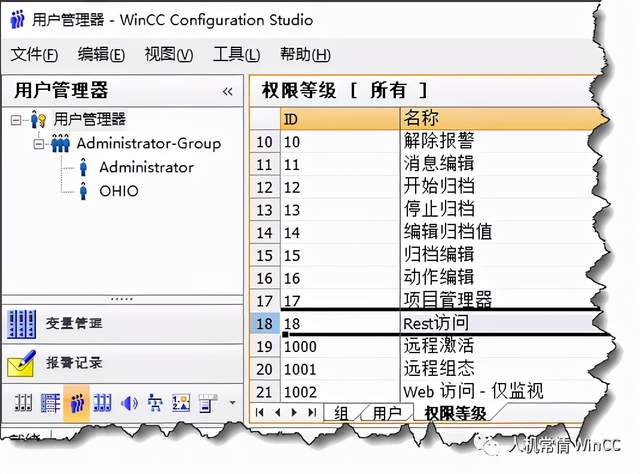The width and height of the screenshot is (640, 474).
Task: Click the splitter grip dots above 变量管理
Action: tap(122, 299)
